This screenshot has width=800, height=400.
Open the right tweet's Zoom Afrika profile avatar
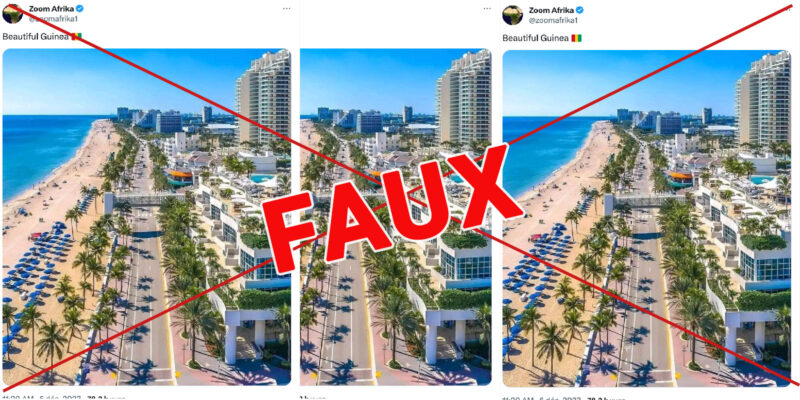point(512,15)
